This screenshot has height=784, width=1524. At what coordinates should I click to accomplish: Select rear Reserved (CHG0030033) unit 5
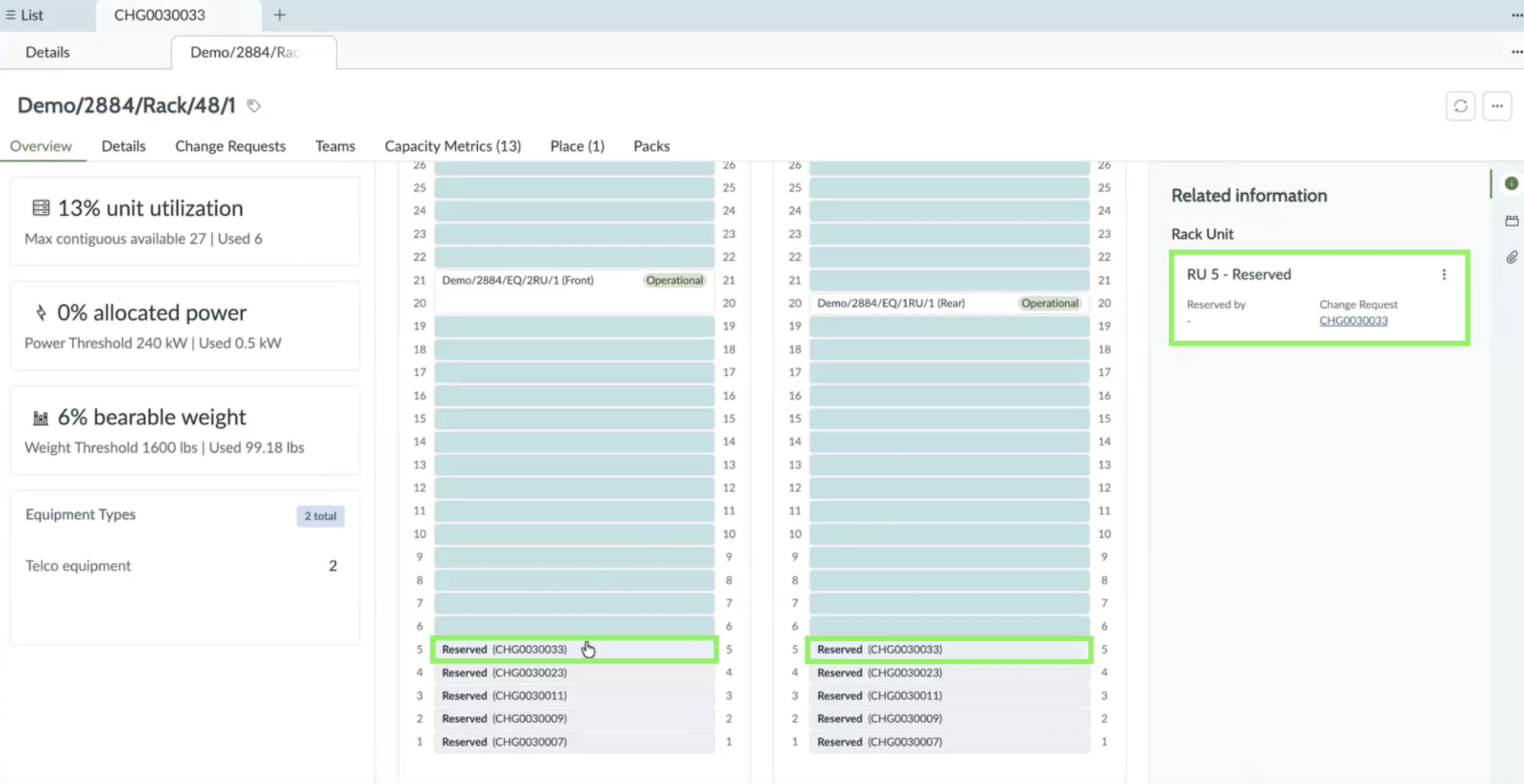[x=949, y=649]
